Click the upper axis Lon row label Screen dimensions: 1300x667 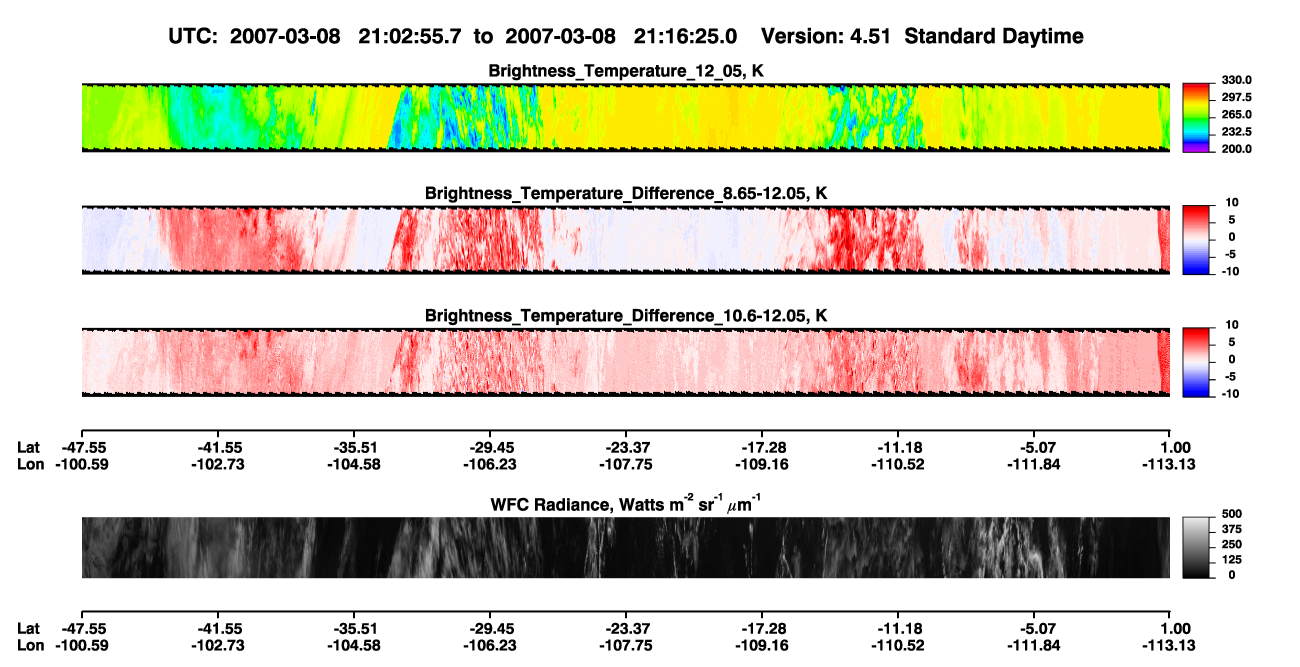tap(31, 463)
